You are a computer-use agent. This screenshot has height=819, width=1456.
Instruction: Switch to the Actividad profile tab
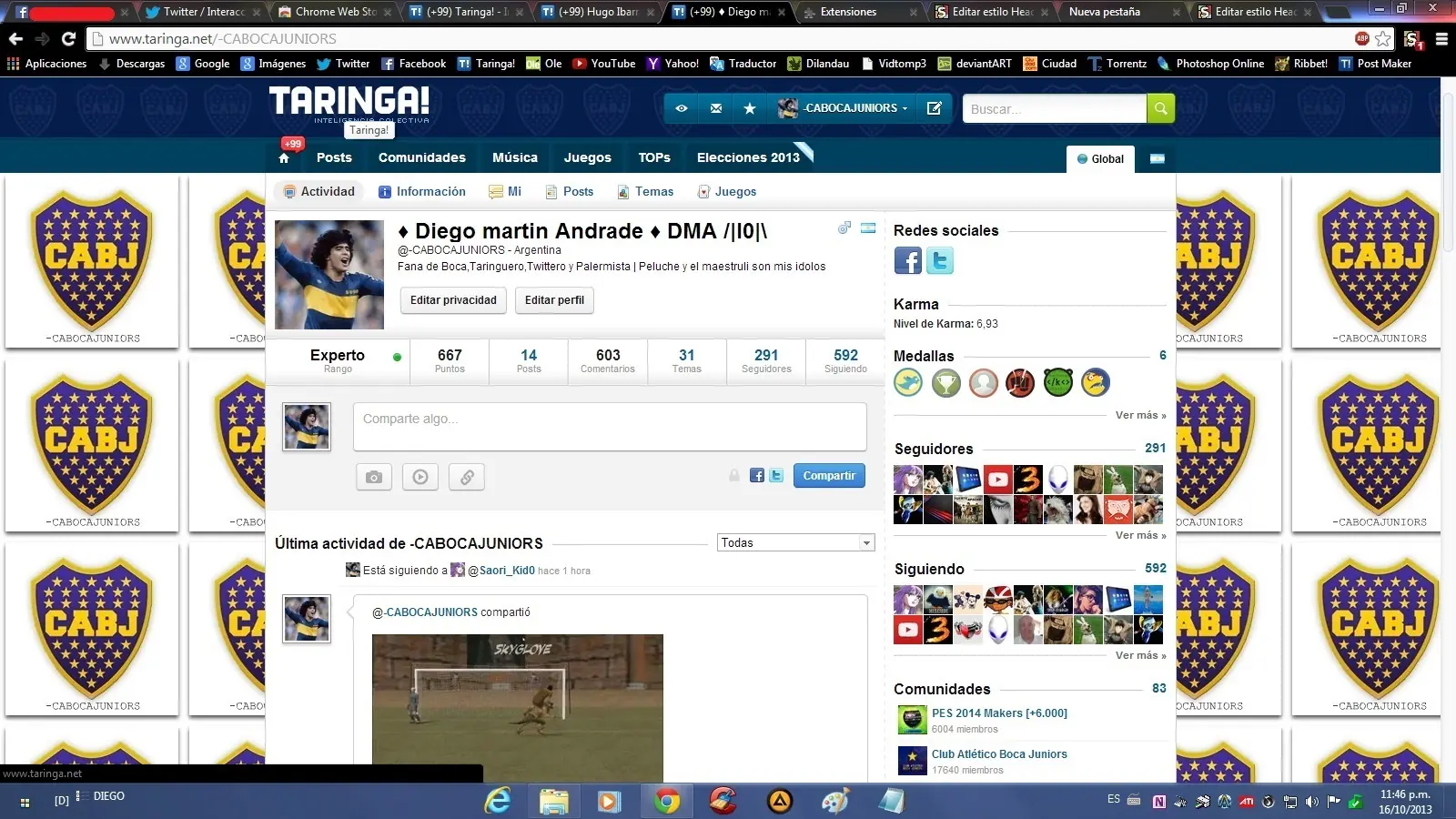[318, 192]
